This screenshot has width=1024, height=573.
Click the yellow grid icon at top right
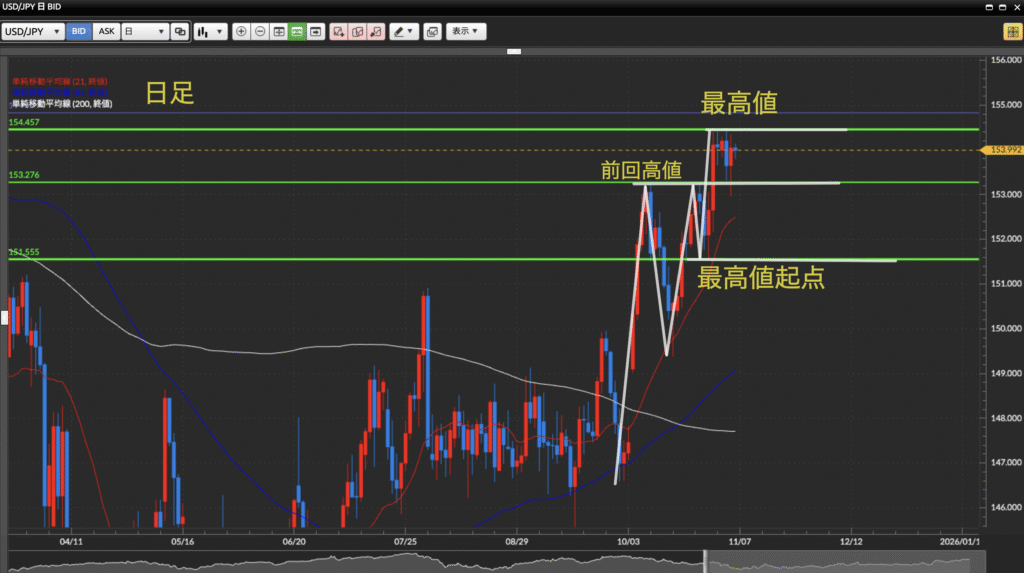[x=1011, y=32]
